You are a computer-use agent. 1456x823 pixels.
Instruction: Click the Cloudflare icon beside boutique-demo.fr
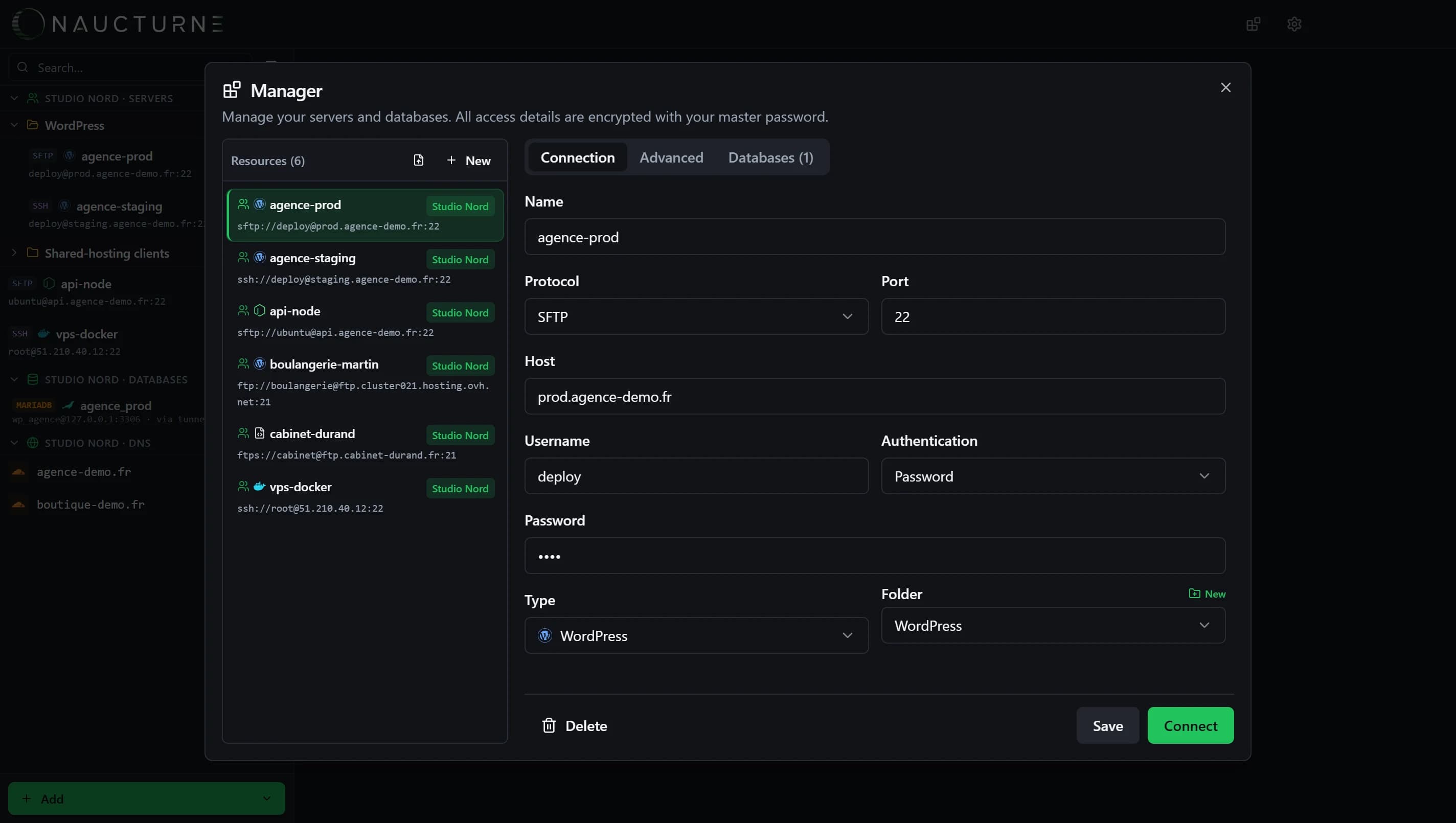click(x=18, y=504)
